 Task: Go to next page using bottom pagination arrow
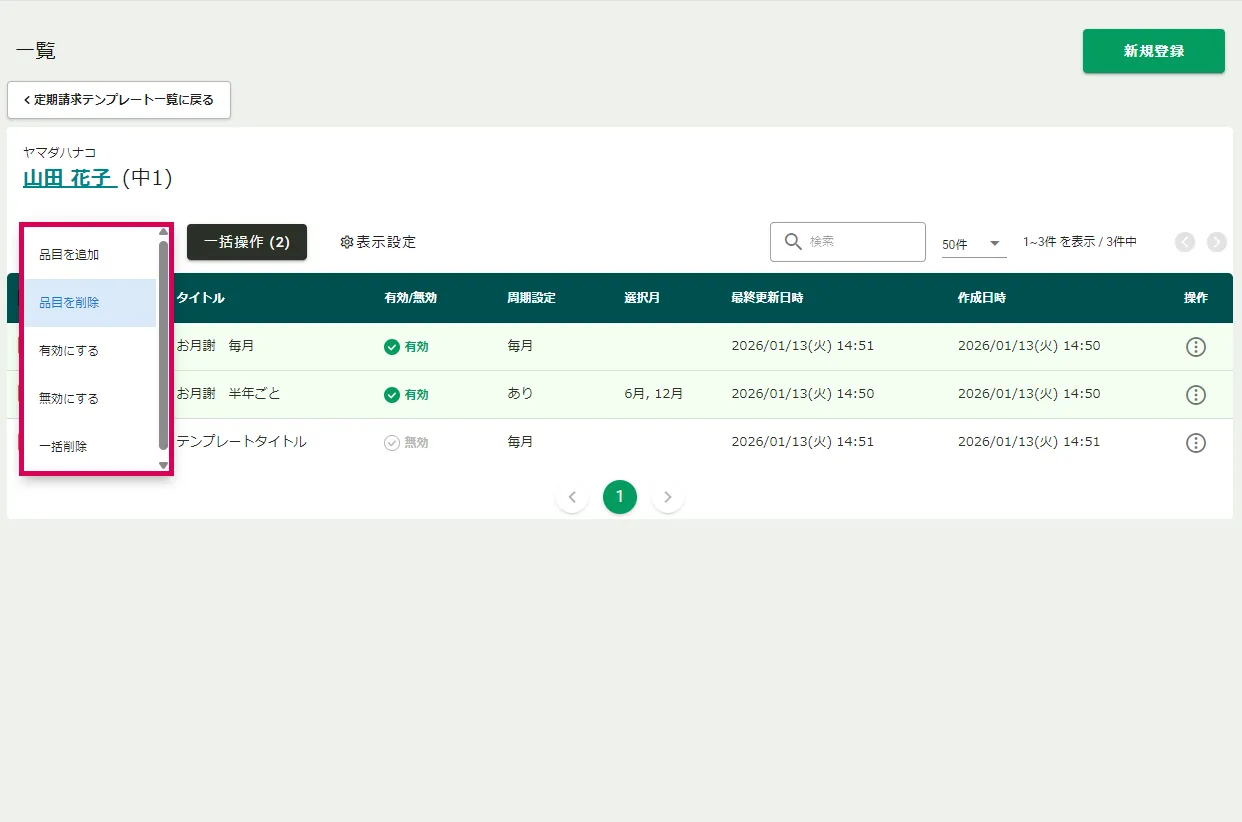pos(668,497)
